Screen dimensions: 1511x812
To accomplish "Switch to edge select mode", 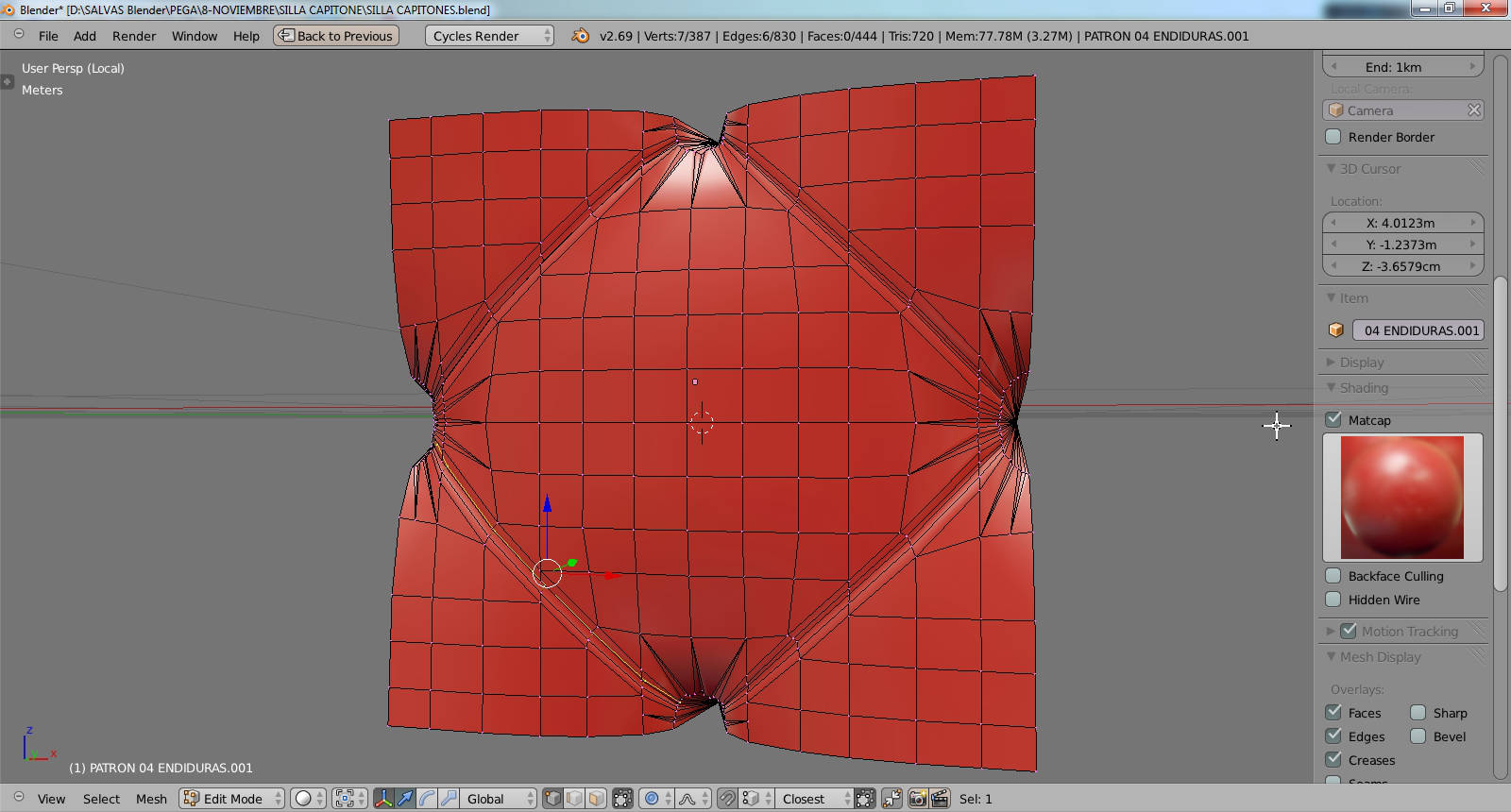I will 575,799.
